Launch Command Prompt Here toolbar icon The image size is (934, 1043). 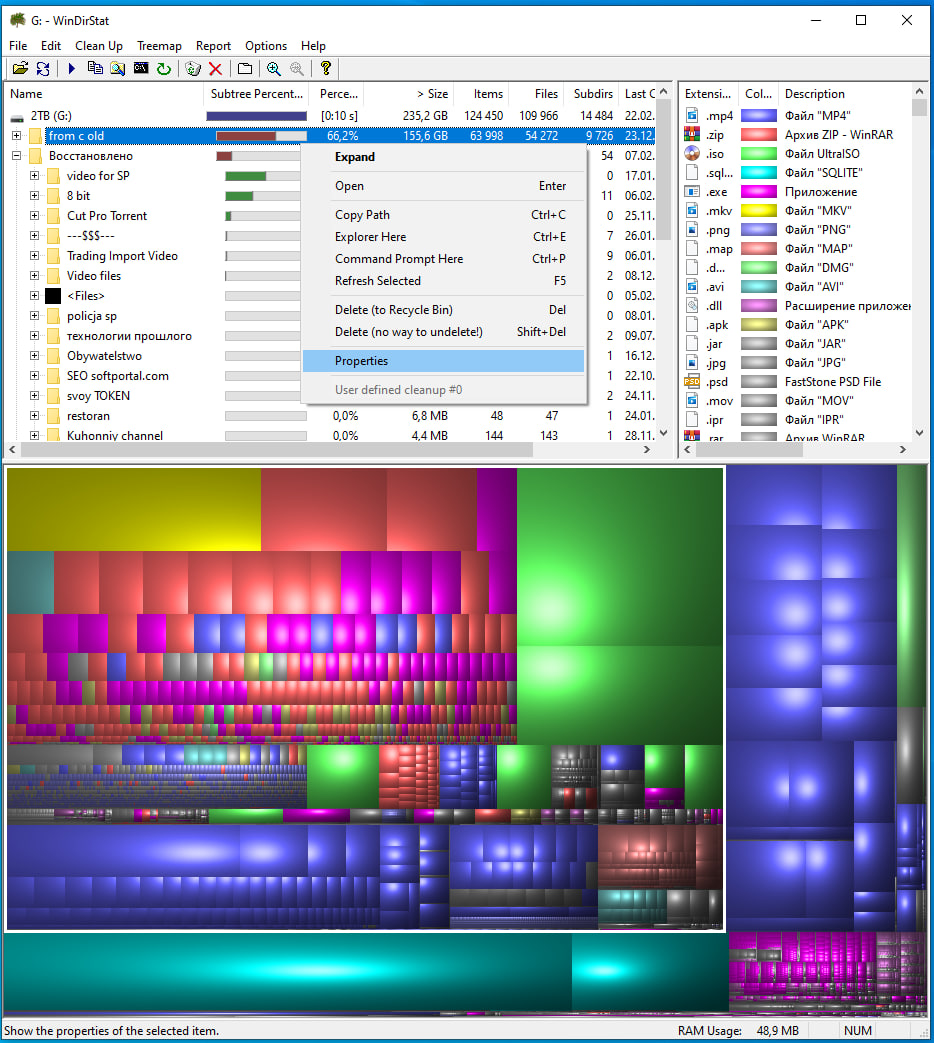pyautogui.click(x=141, y=69)
